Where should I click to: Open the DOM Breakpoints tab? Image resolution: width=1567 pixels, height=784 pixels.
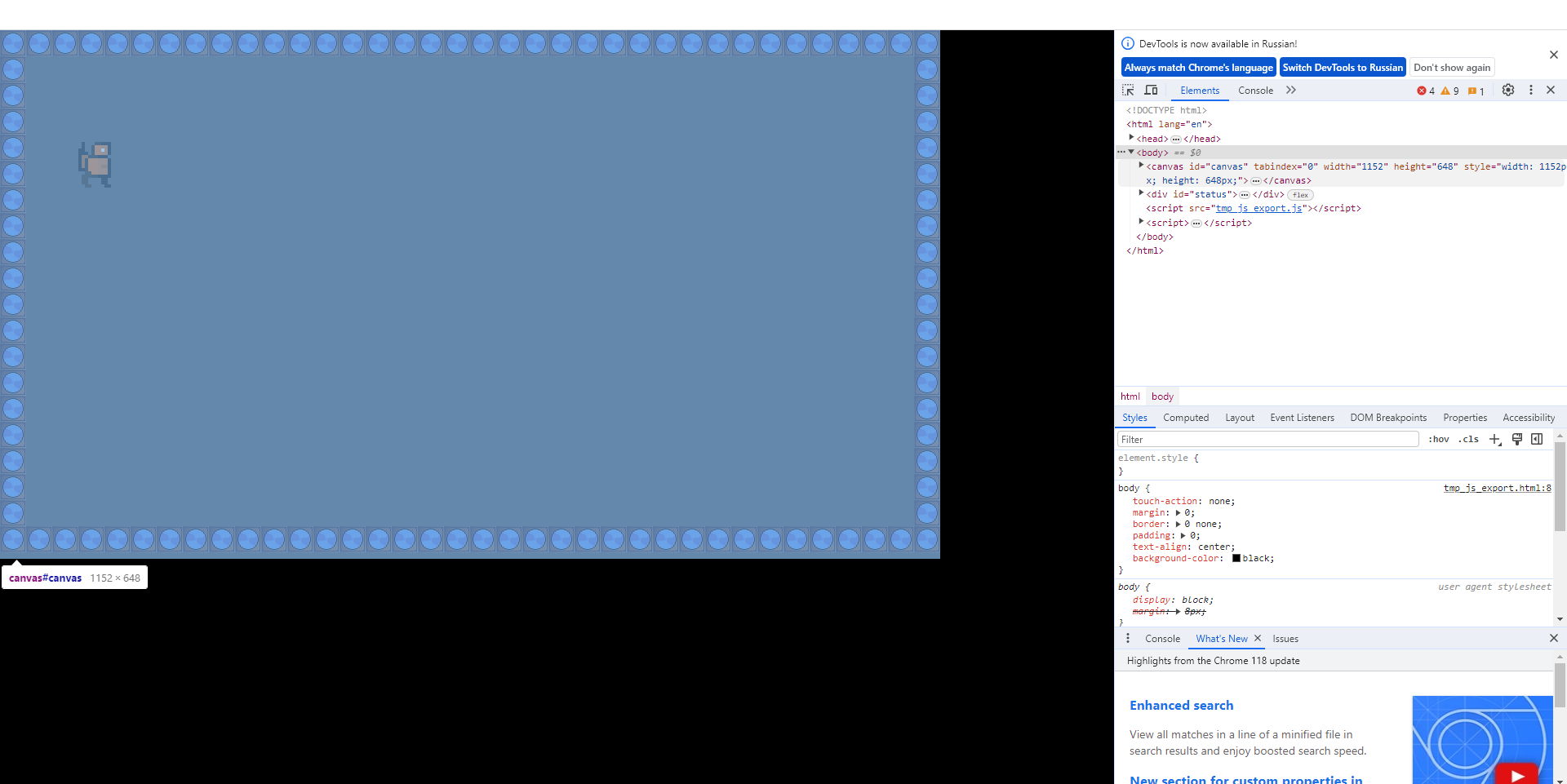pos(1388,418)
